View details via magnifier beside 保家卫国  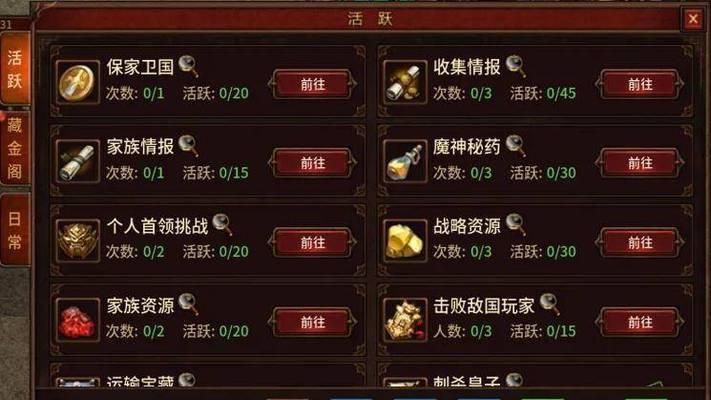[x=188, y=66]
